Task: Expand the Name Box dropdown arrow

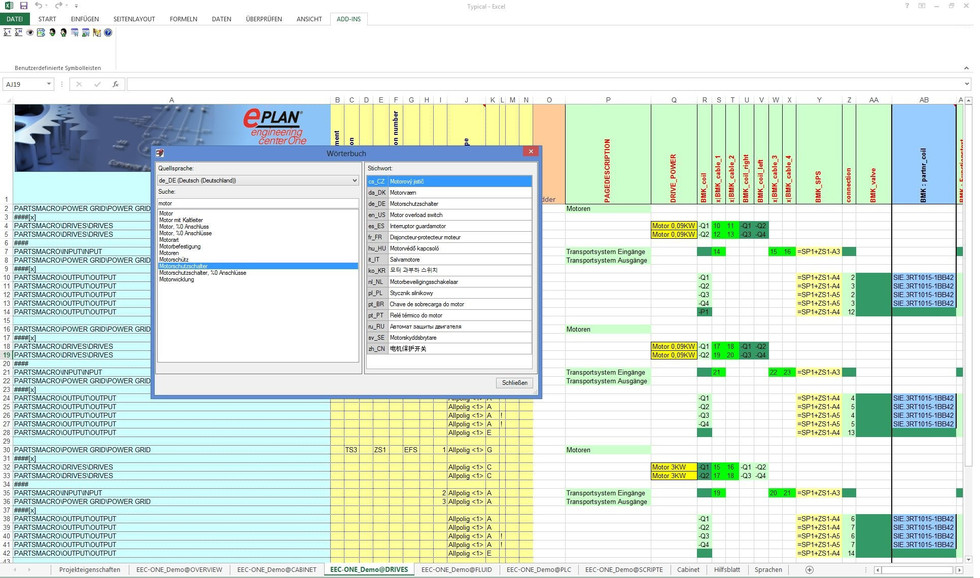Action: [x=48, y=84]
